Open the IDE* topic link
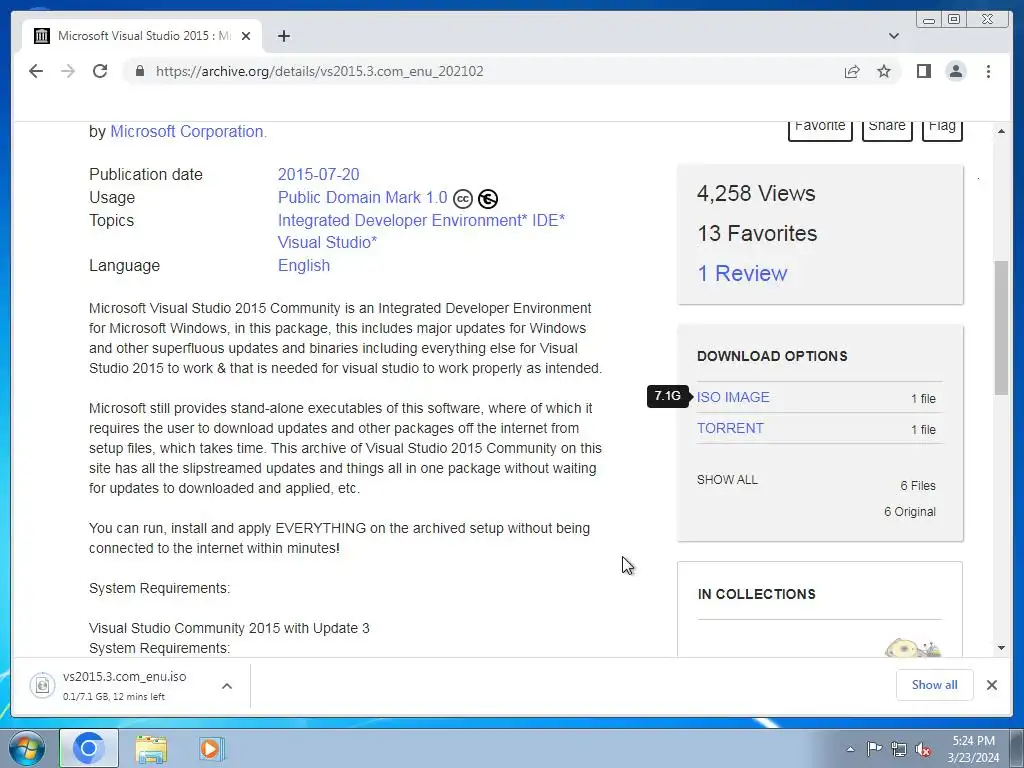This screenshot has width=1024, height=768. [549, 220]
